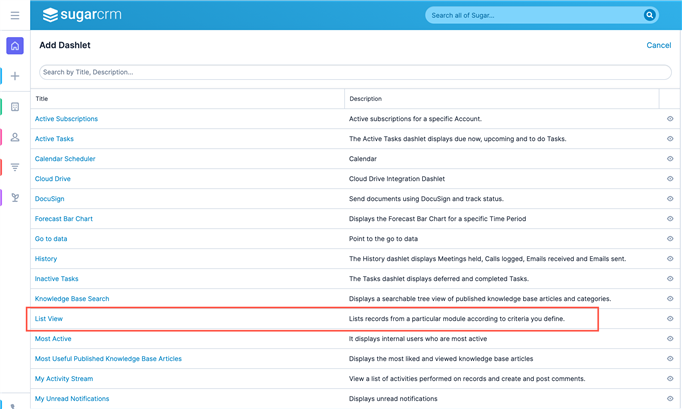Image resolution: width=682 pixels, height=409 pixels.
Task: Preview the Forecast Bar Chart dashlet
Action: tap(670, 219)
